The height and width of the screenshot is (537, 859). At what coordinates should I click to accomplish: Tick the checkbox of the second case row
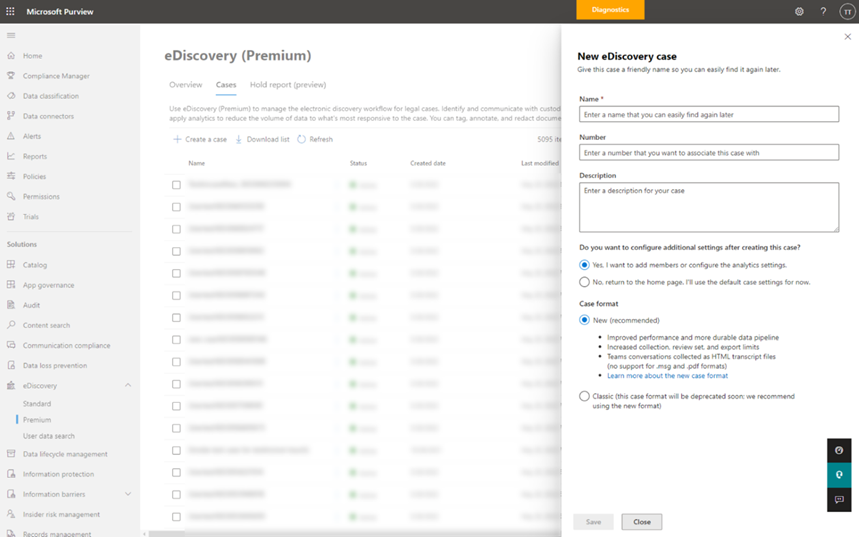(x=176, y=207)
